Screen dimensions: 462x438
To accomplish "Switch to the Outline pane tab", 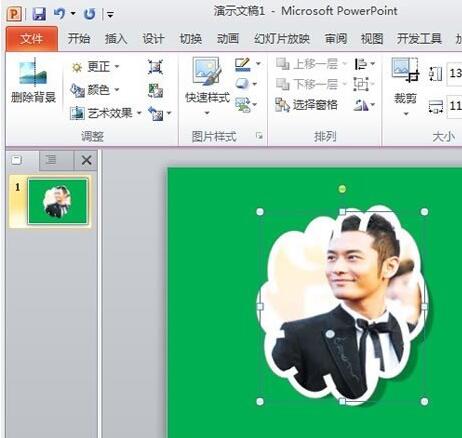I will (x=51, y=160).
